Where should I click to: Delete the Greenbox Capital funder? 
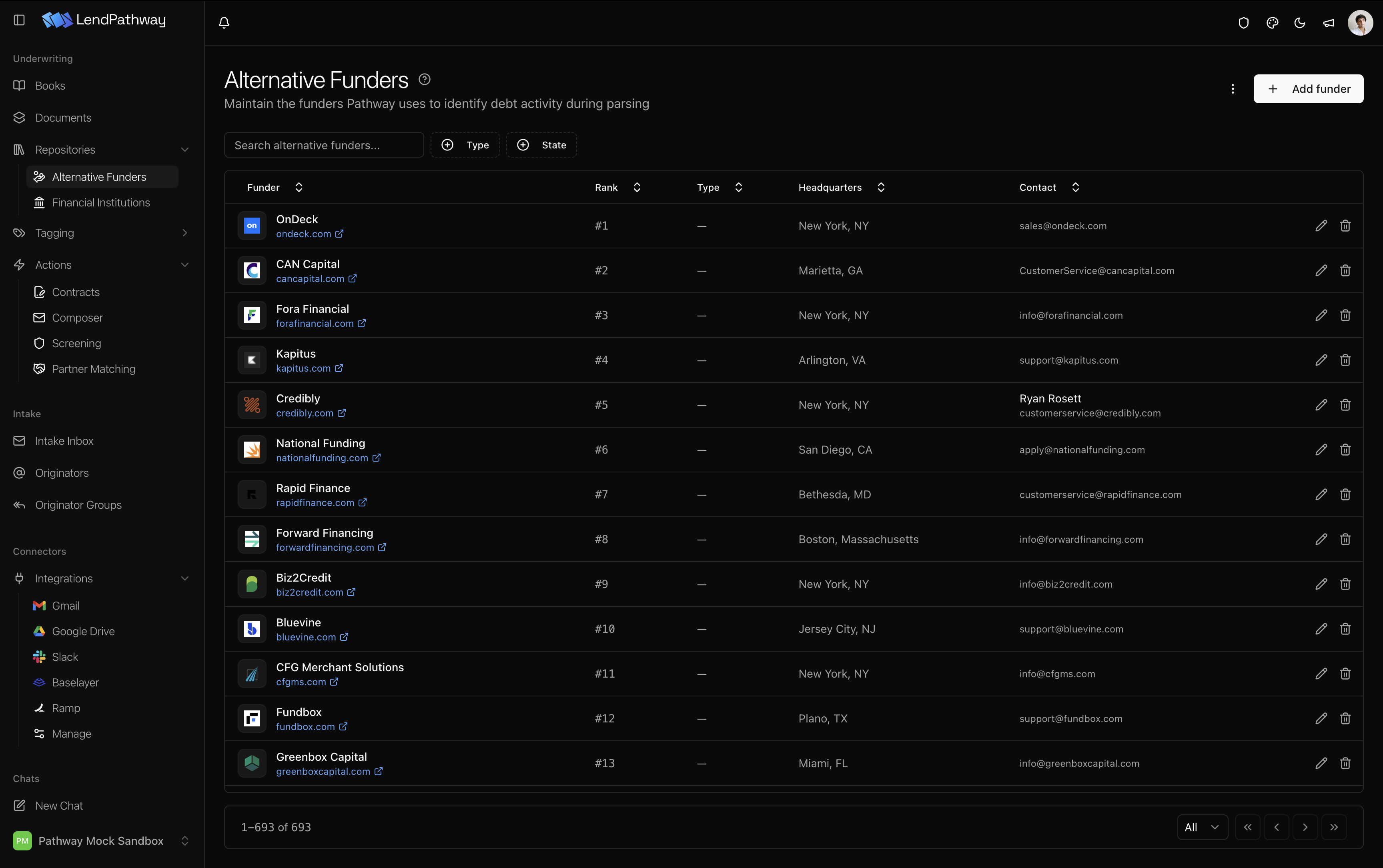[x=1345, y=763]
